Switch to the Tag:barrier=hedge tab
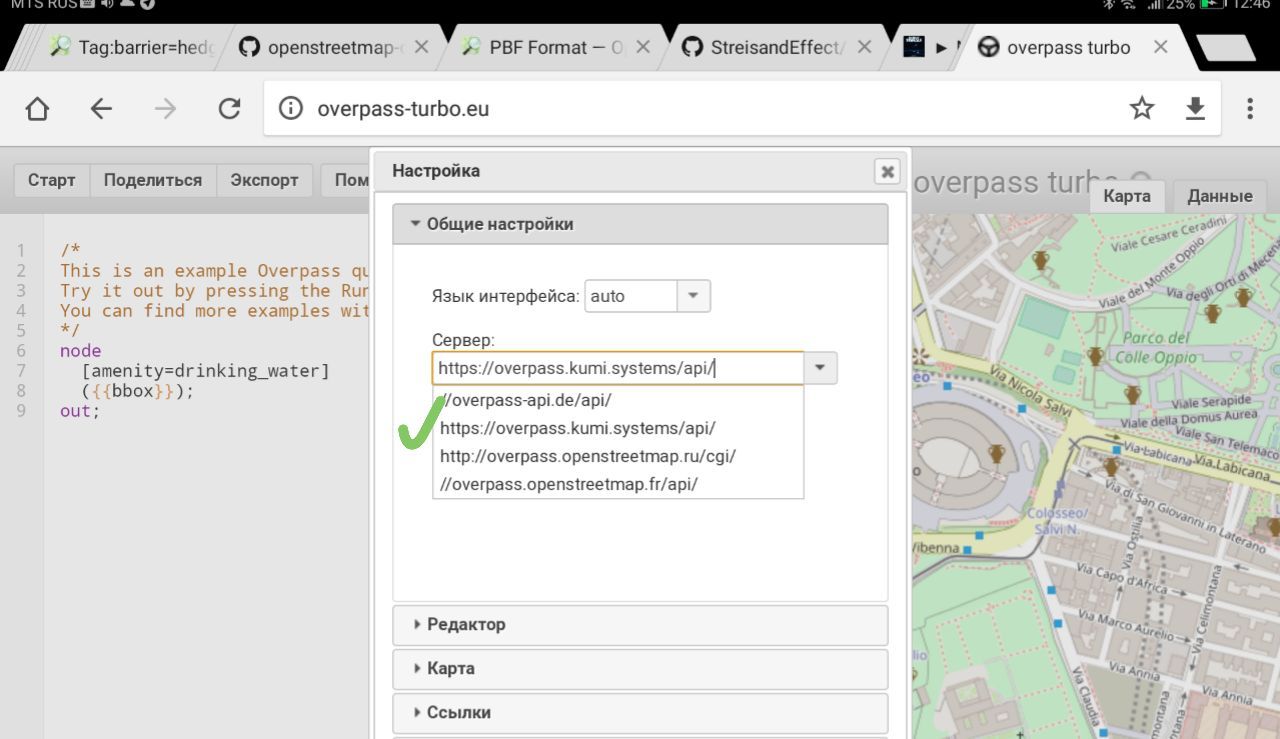This screenshot has height=739, width=1280. point(130,47)
